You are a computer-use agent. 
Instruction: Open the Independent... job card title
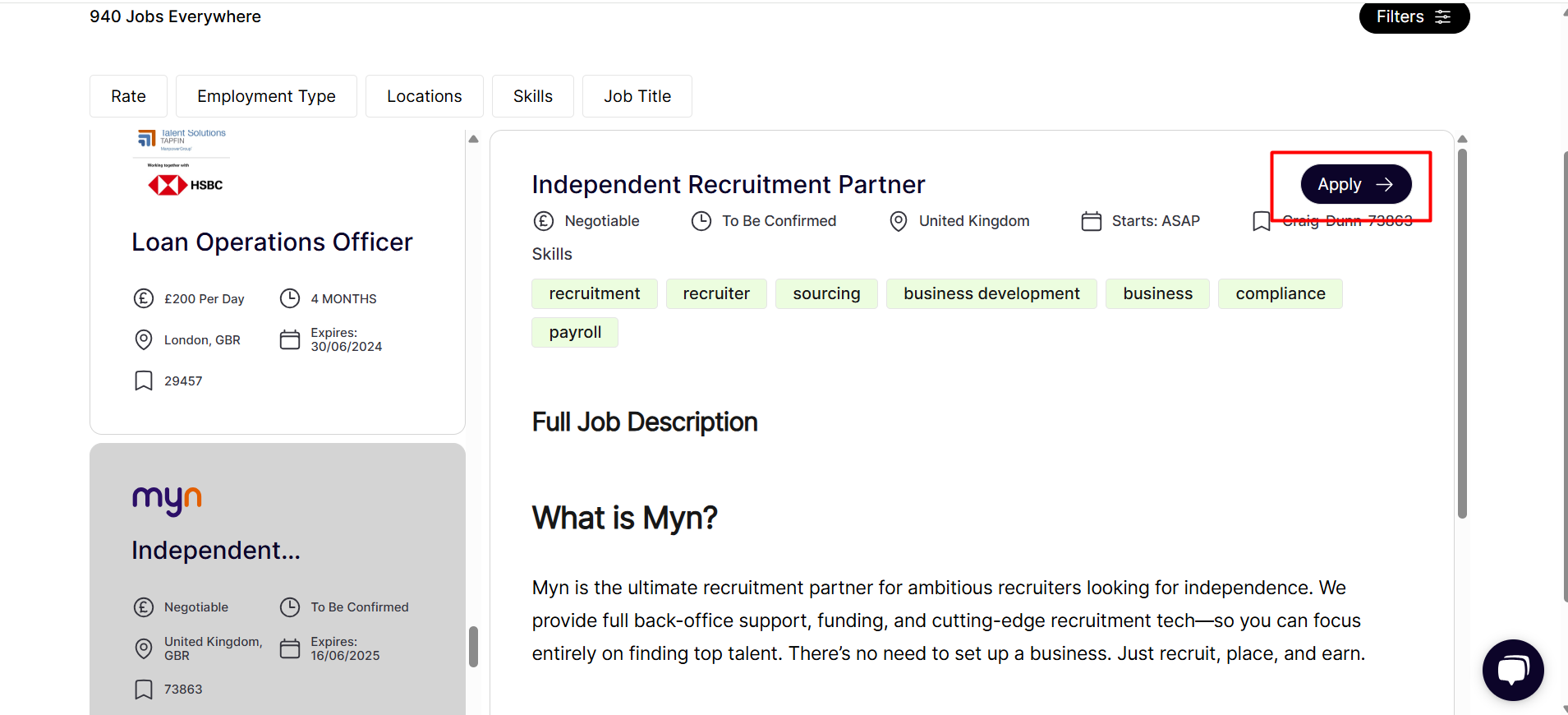click(216, 551)
